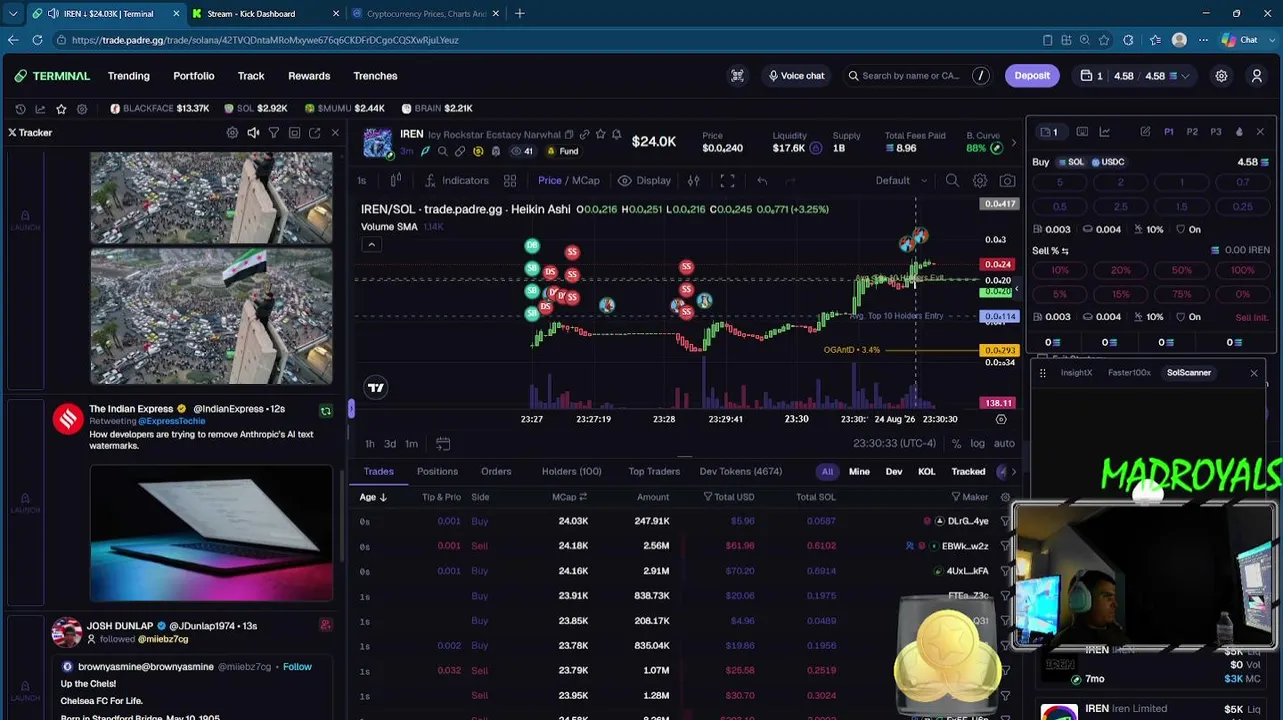Open chart settings gear
This screenshot has height=720, width=1283.
(980, 181)
